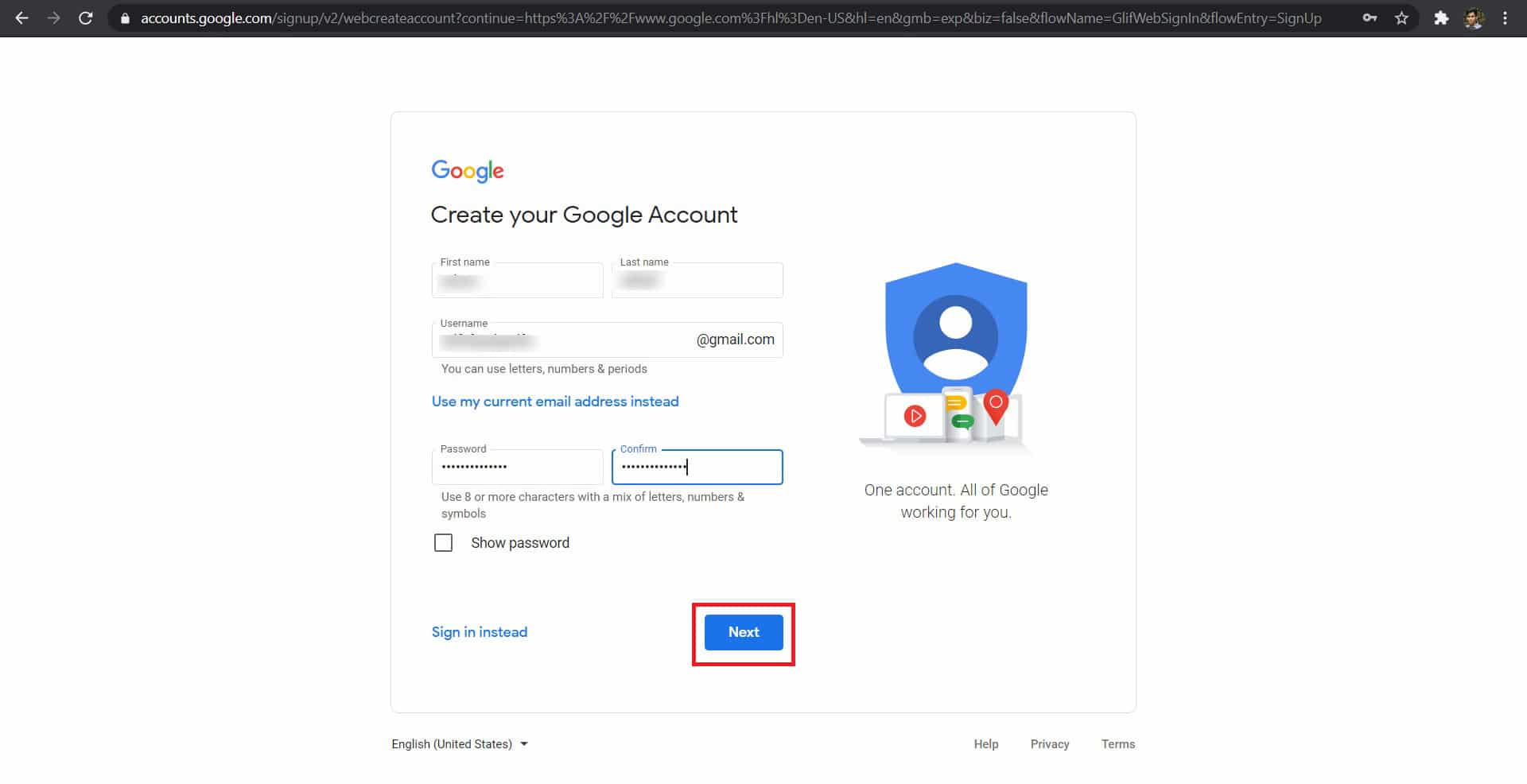Click the @gmail.com suffix text
Screen dimensions: 1527x784
tap(736, 340)
